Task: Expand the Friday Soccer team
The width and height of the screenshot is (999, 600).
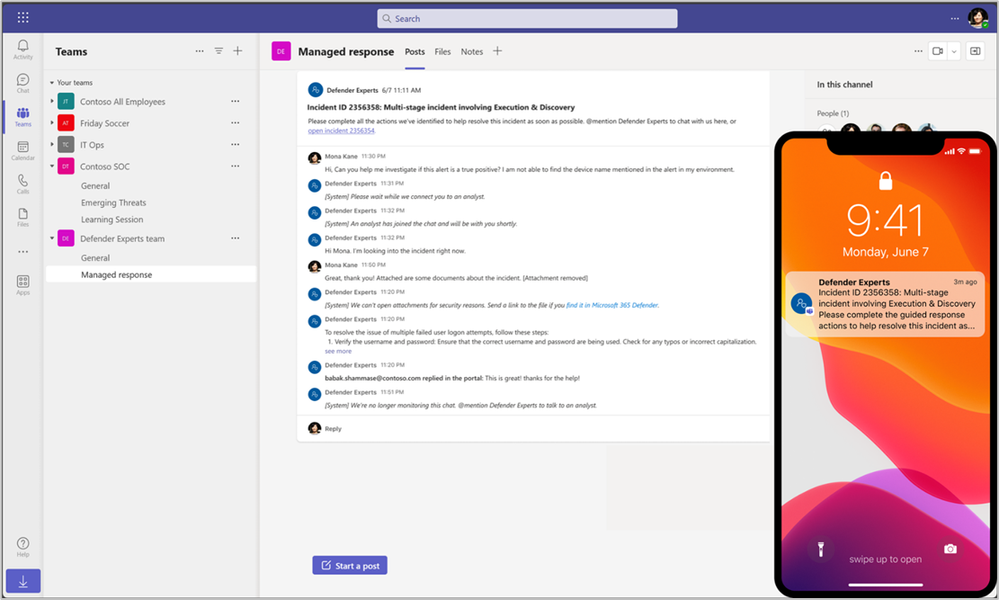Action: [52, 123]
